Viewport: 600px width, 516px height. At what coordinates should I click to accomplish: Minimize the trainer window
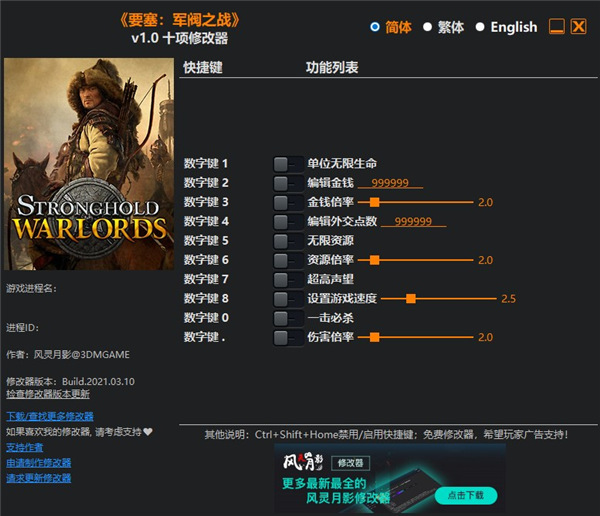557,27
